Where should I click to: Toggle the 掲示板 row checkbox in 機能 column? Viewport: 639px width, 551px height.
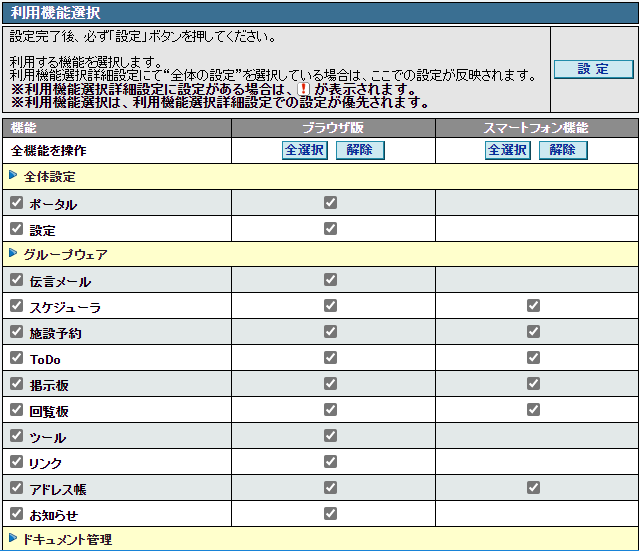[x=16, y=383]
